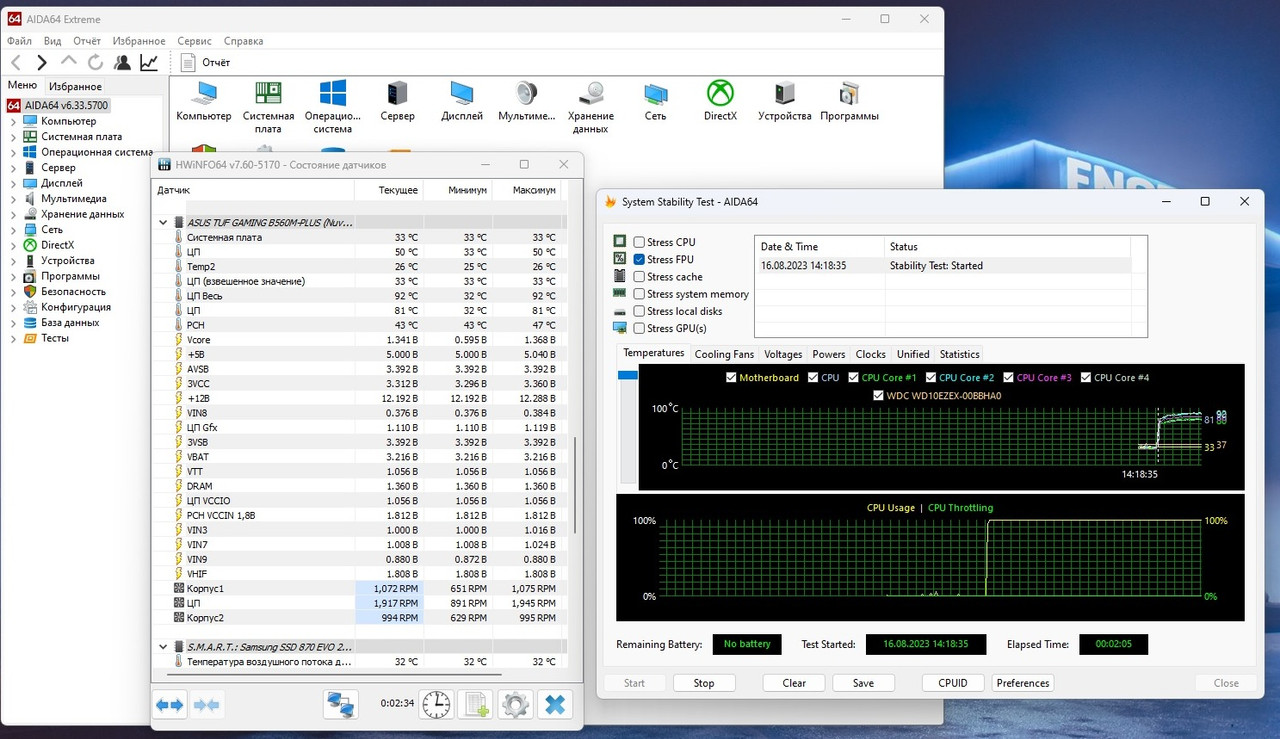The height and width of the screenshot is (739, 1280).
Task: Click HWiNFO blue X close sensors icon
Action: coord(554,704)
